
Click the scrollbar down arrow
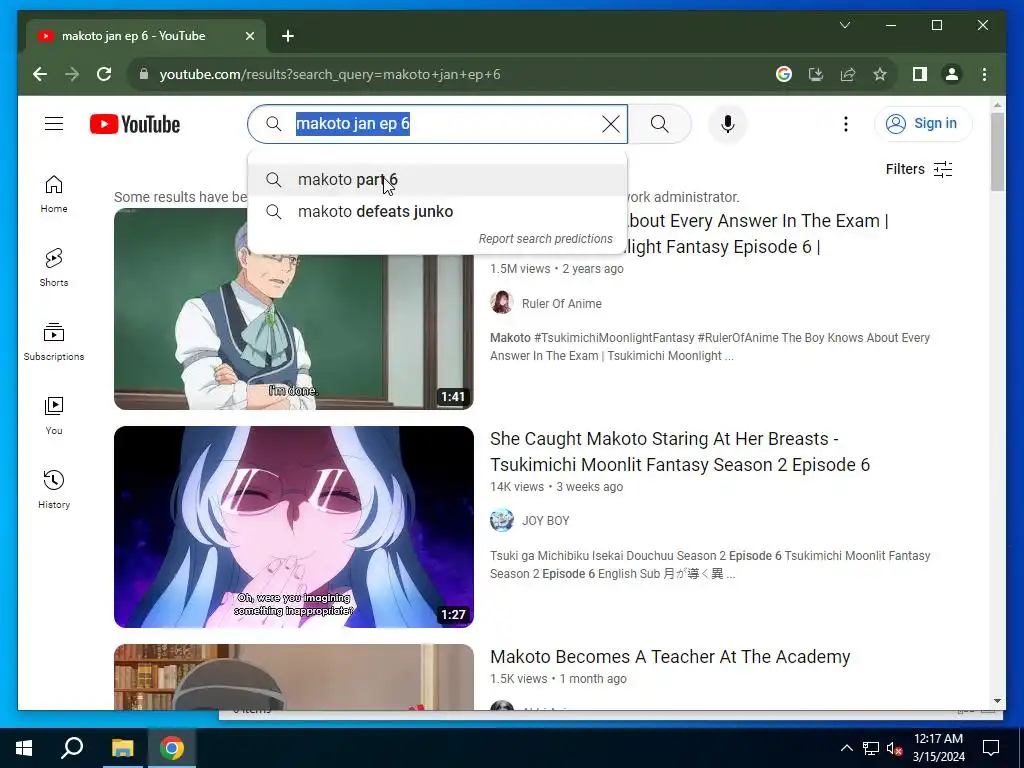pos(997,701)
